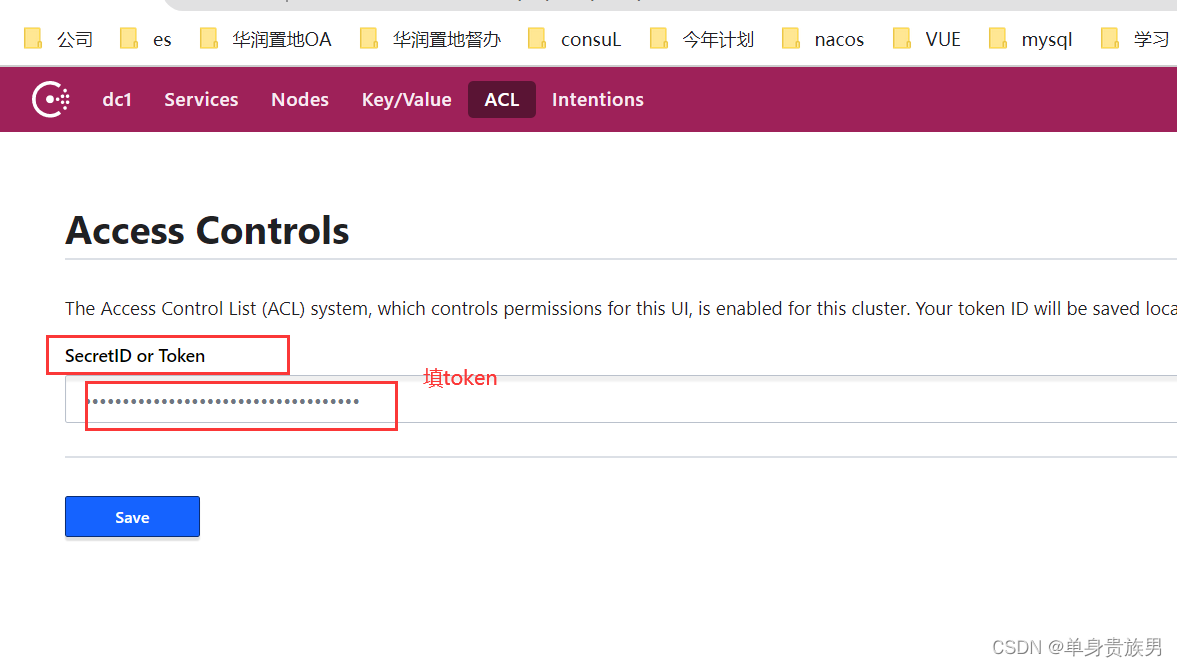Open the Intentions section
Viewport: 1177px width, 667px height.
(597, 99)
